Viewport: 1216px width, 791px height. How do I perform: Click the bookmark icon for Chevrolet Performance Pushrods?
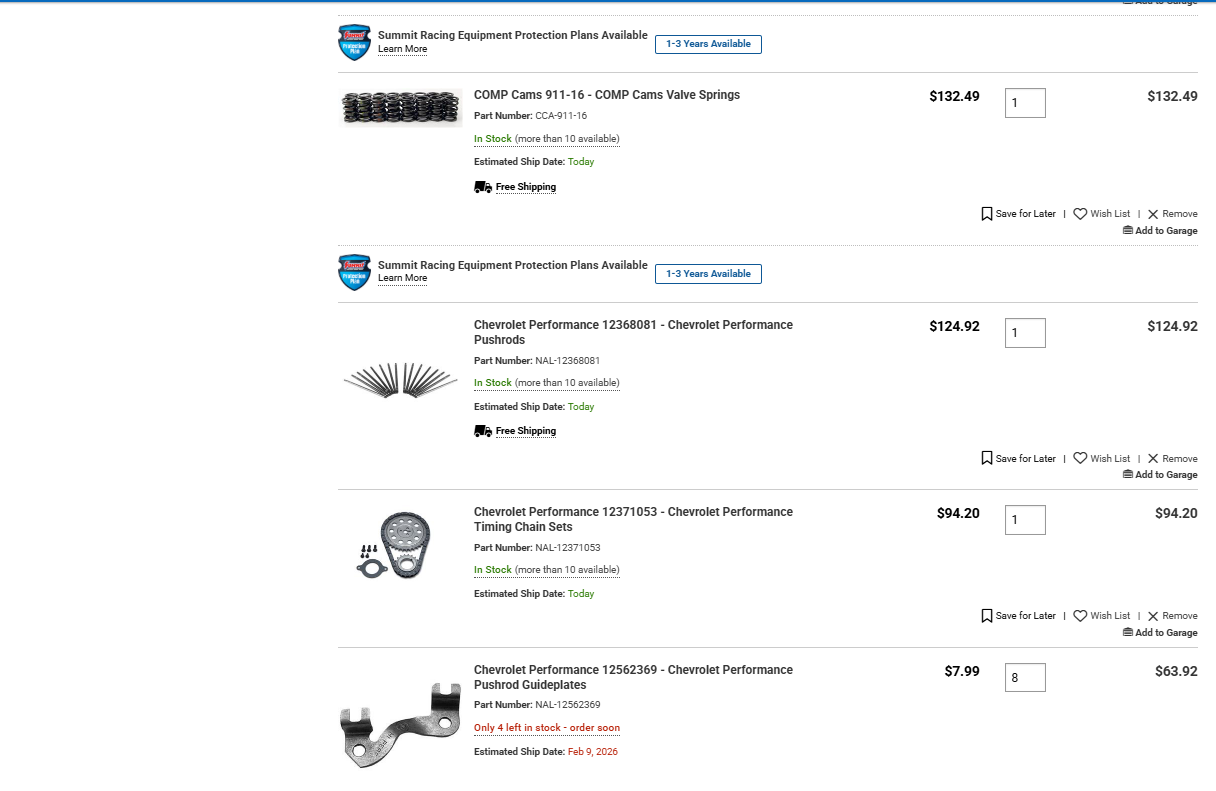coord(987,459)
